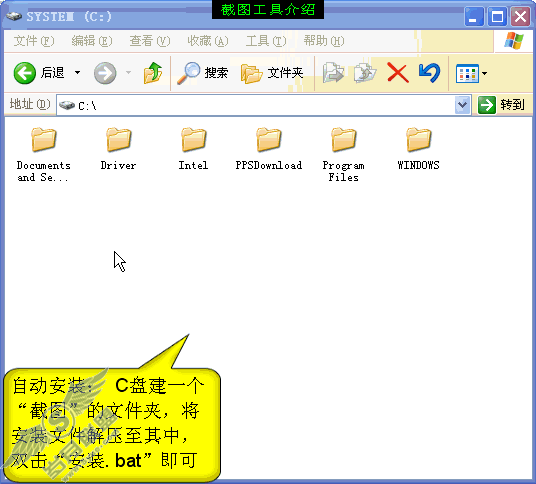
Task: Click the Views grid icon
Action: pyautogui.click(x=467, y=73)
